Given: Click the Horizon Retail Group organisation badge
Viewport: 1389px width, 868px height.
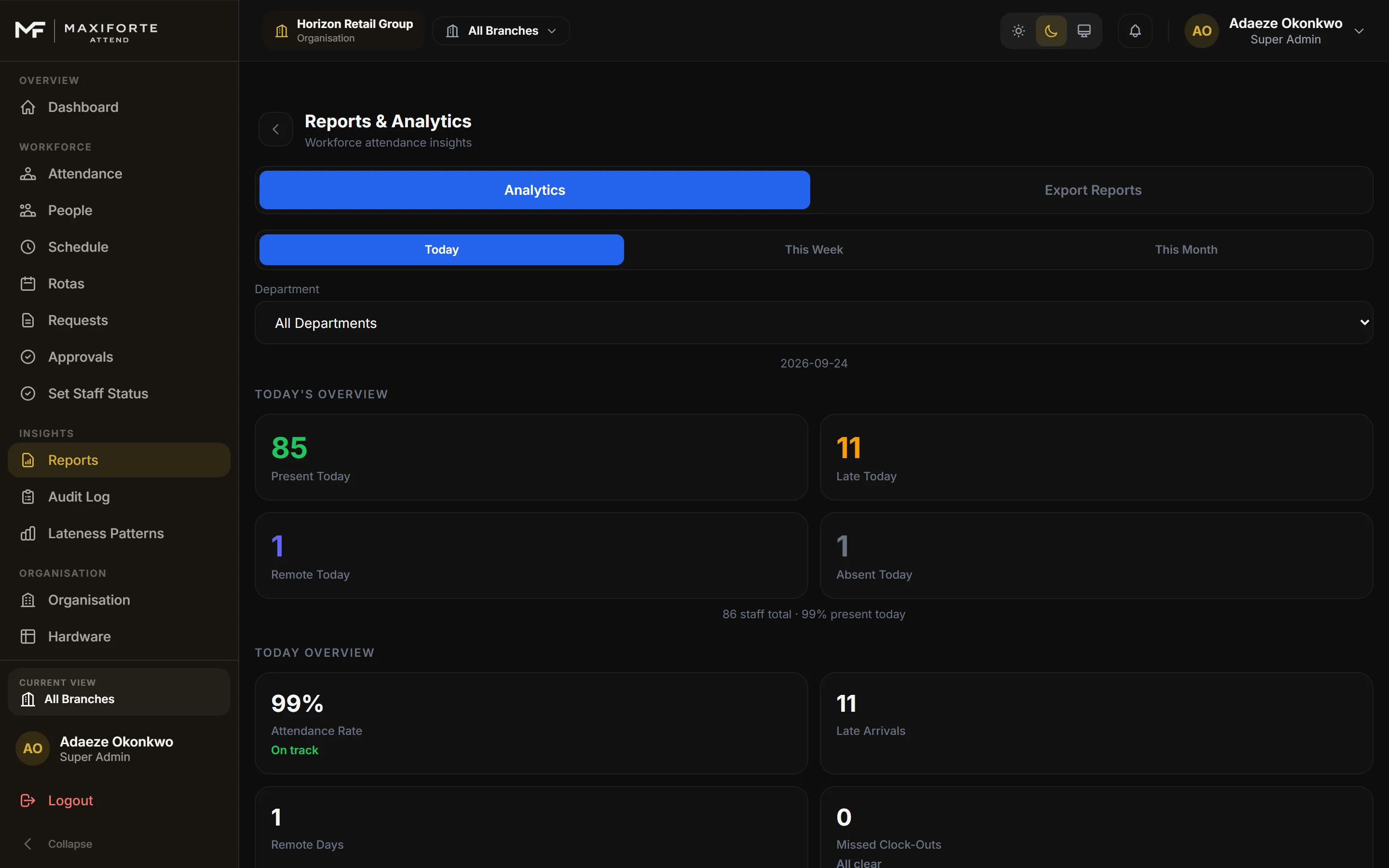Looking at the screenshot, I should (343, 31).
